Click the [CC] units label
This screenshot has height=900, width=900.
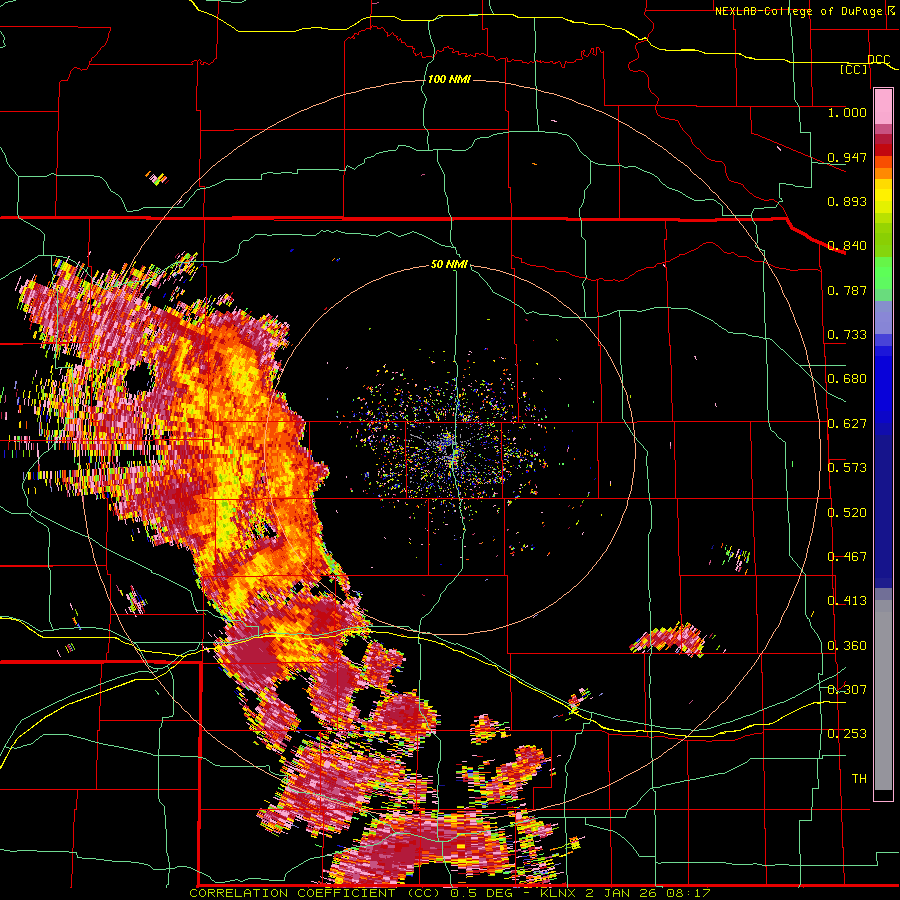pyautogui.click(x=854, y=69)
